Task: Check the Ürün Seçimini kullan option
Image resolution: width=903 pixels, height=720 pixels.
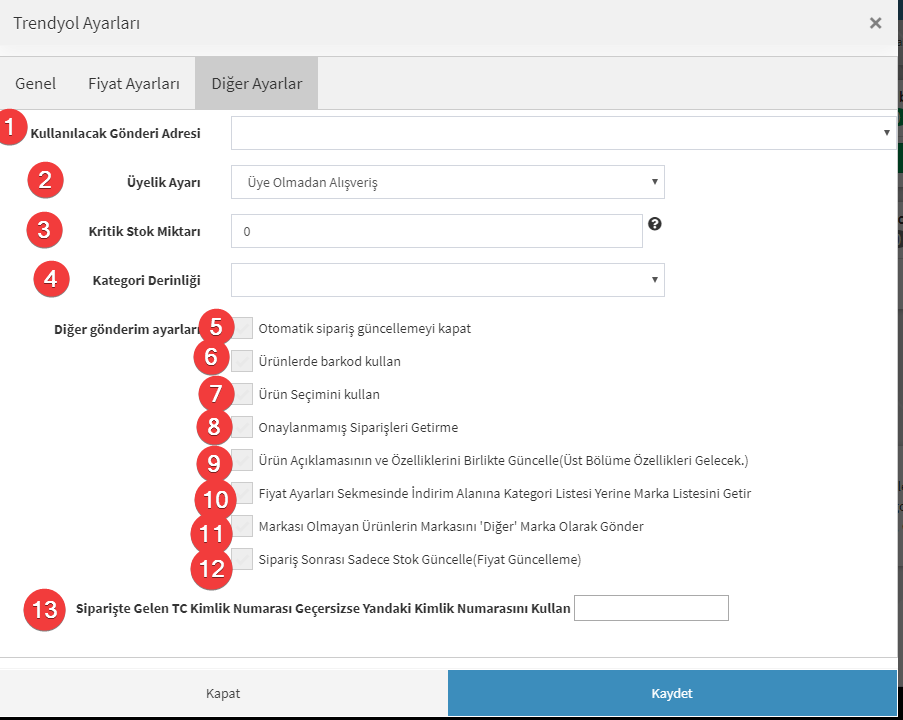Action: [242, 394]
